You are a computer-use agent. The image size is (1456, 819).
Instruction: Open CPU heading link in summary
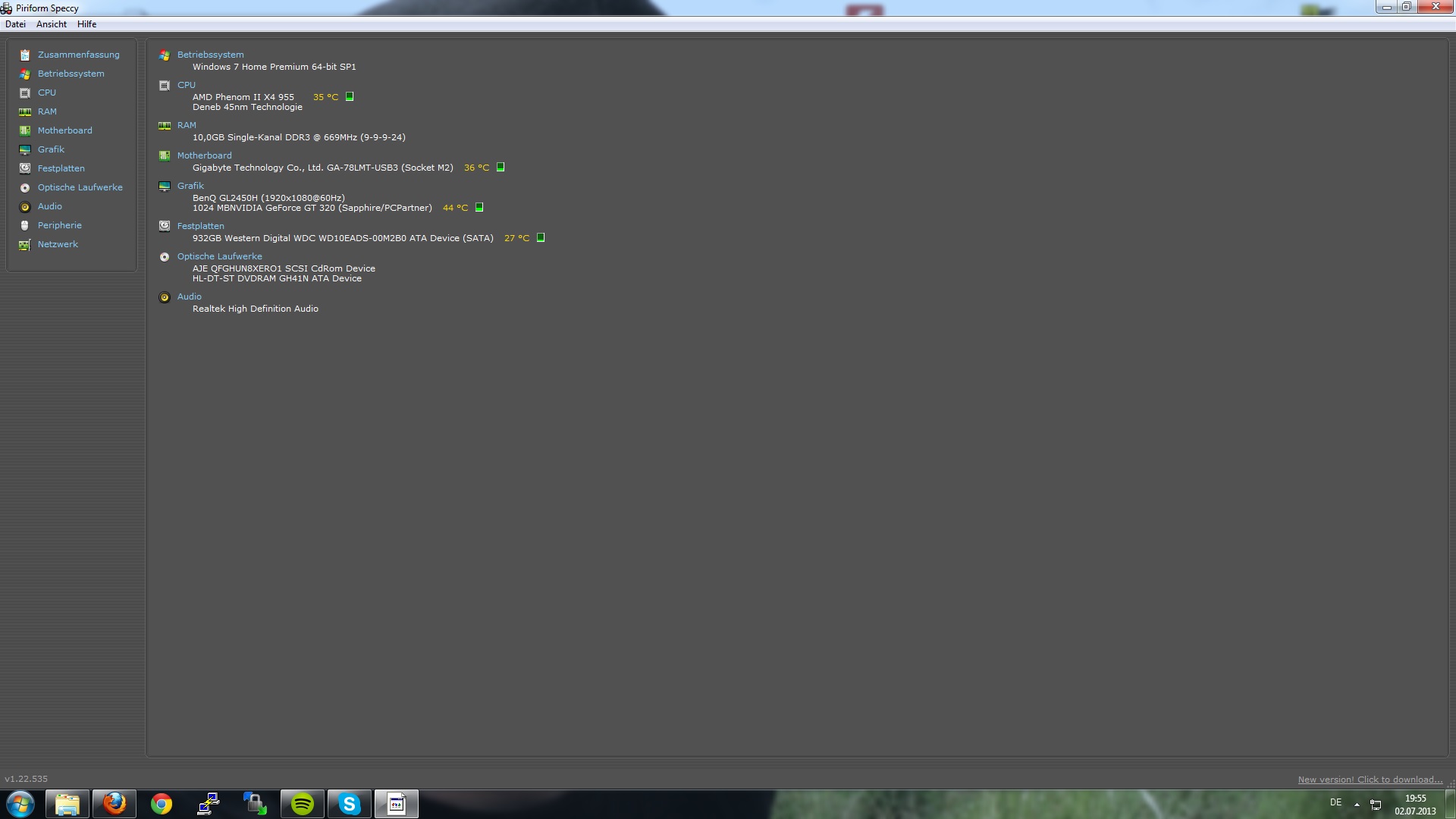(x=187, y=85)
